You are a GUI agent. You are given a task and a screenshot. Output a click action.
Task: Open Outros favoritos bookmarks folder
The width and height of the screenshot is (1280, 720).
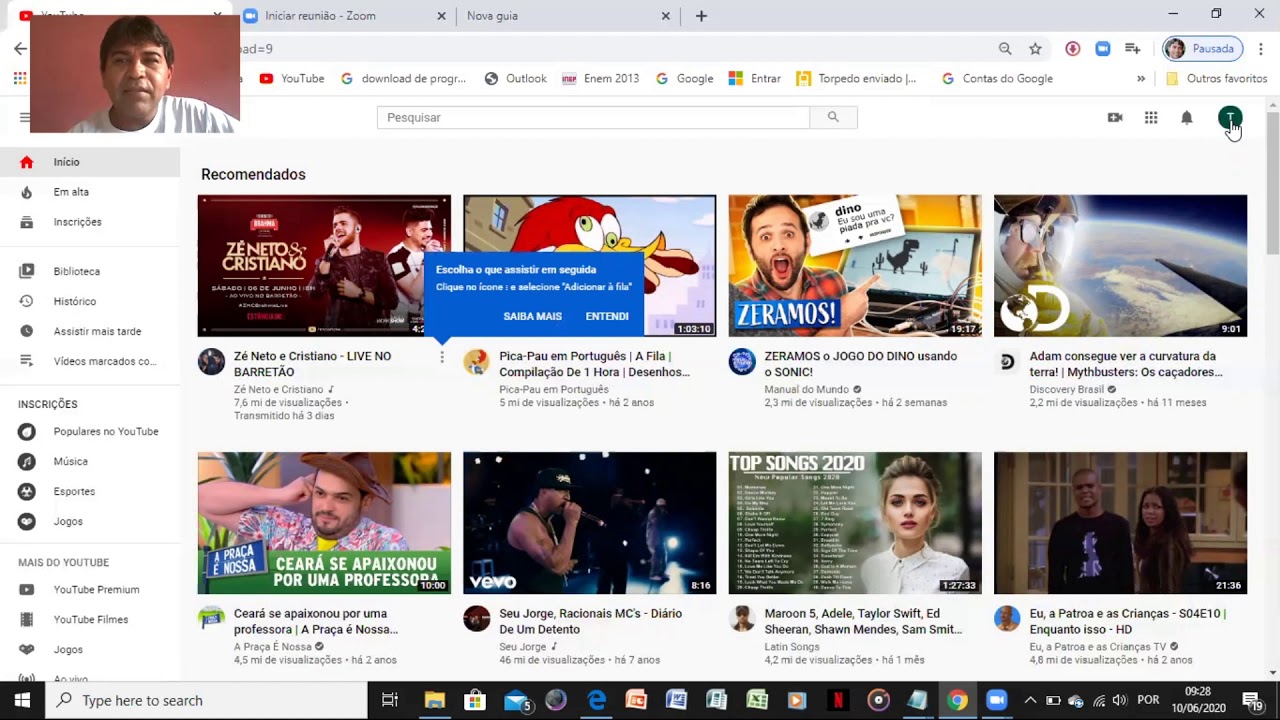(1216, 78)
